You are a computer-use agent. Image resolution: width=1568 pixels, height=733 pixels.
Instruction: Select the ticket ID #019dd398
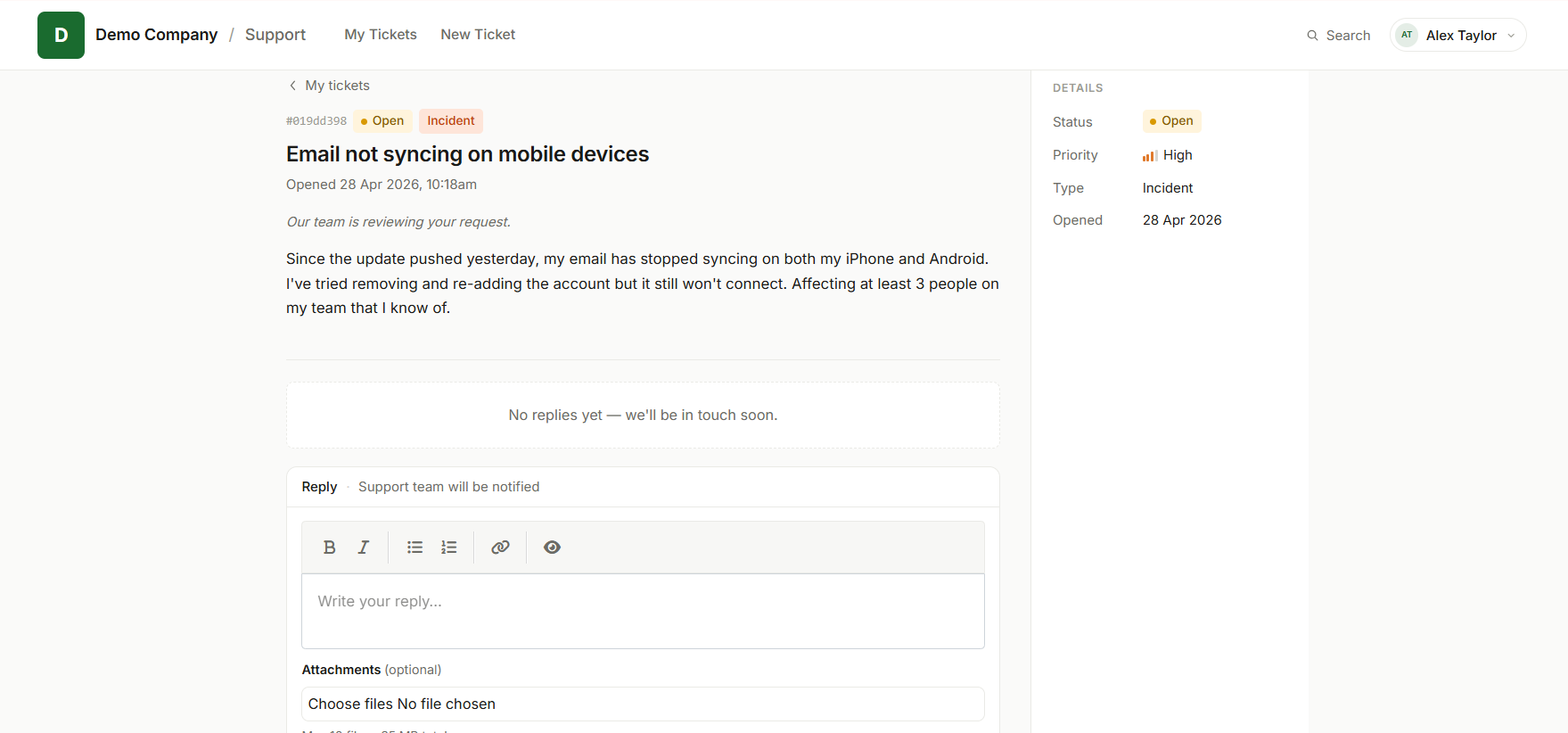pos(316,121)
